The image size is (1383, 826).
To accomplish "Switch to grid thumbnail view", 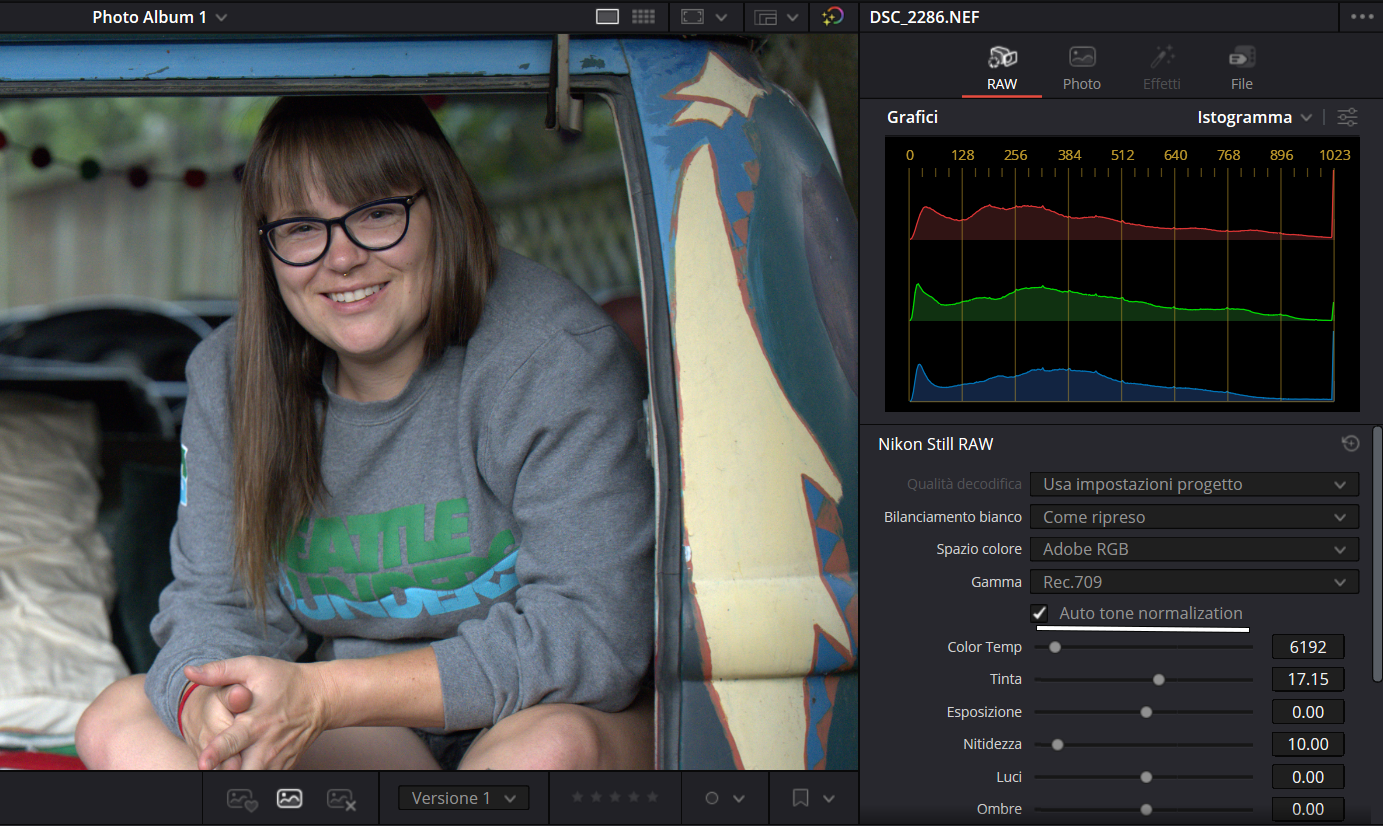I will pos(643,17).
